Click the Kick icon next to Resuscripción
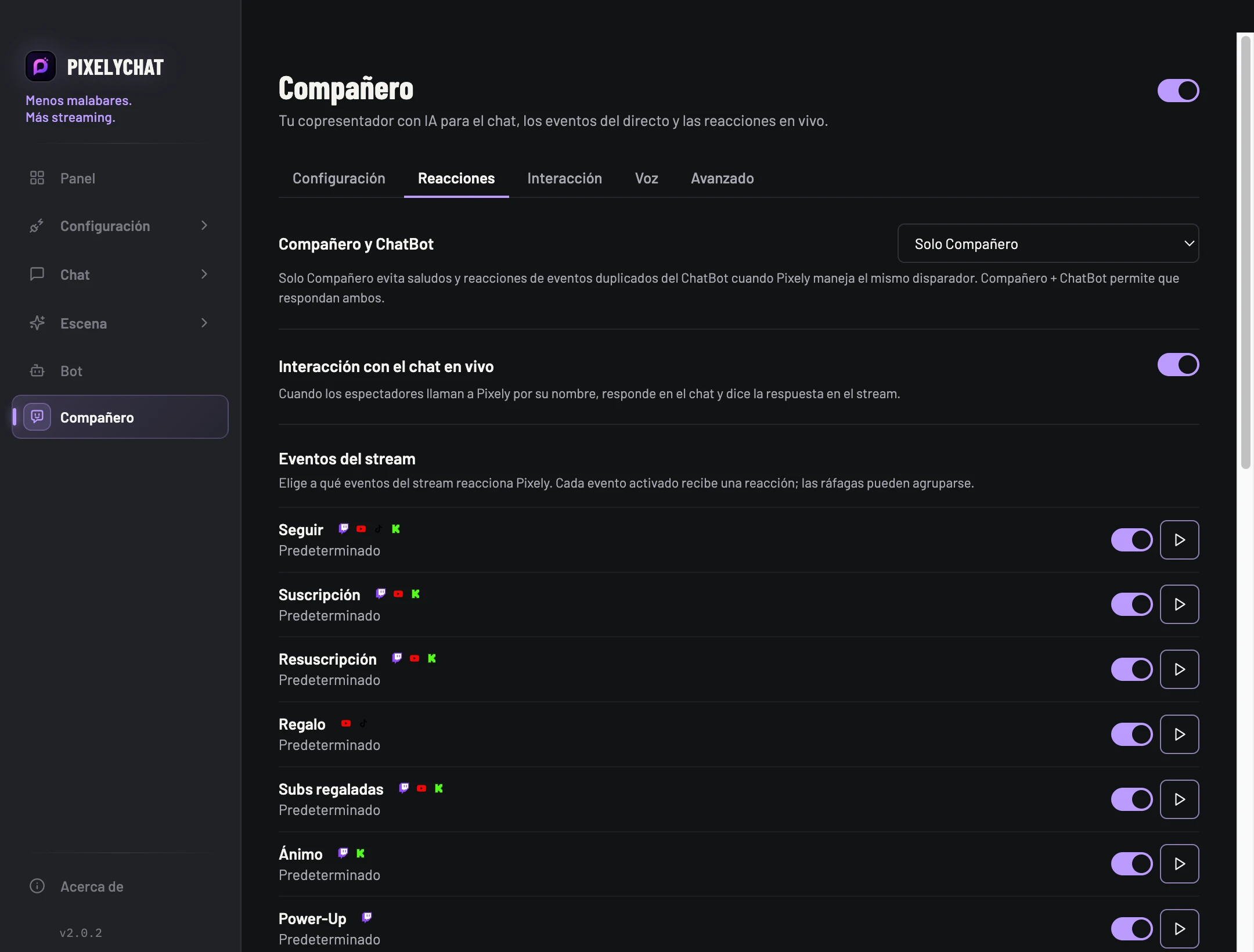This screenshot has width=1254, height=952. (x=432, y=658)
